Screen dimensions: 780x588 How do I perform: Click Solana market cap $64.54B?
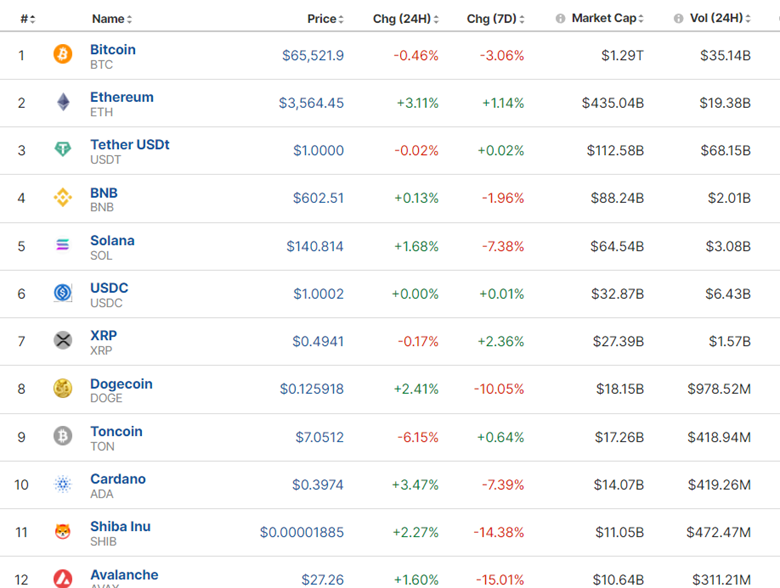coord(617,246)
